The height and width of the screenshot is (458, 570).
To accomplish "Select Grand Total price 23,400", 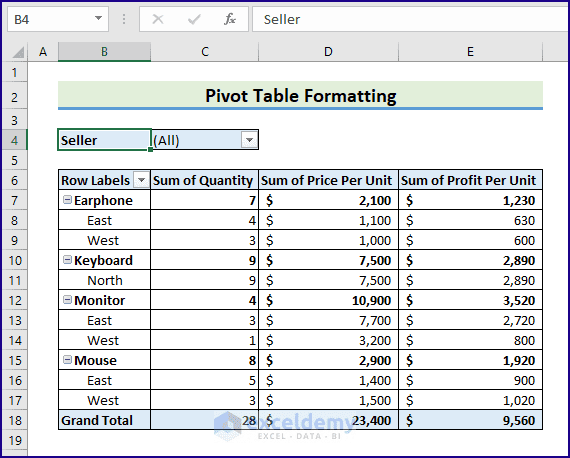I will click(328, 420).
